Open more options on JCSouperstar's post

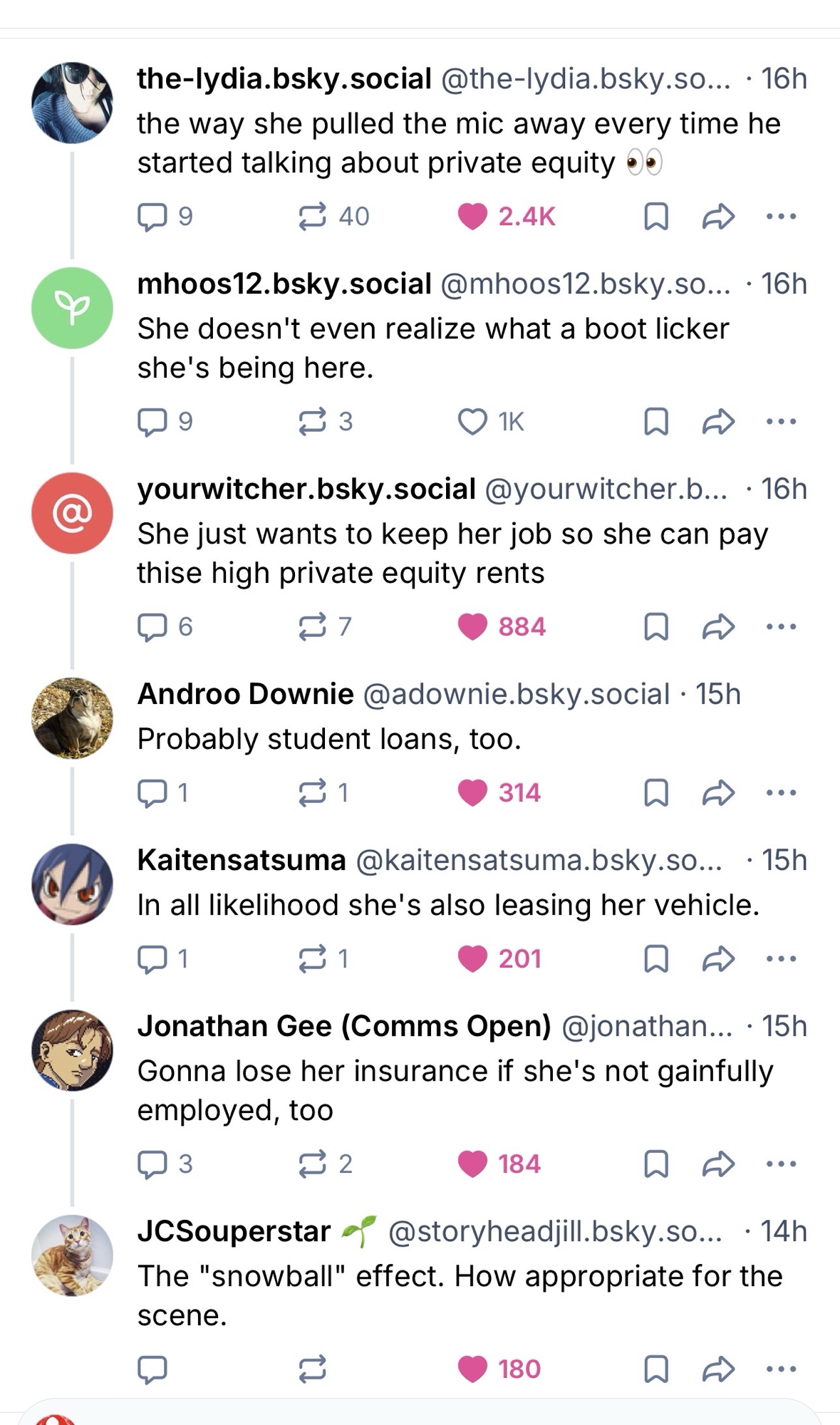click(x=781, y=1369)
